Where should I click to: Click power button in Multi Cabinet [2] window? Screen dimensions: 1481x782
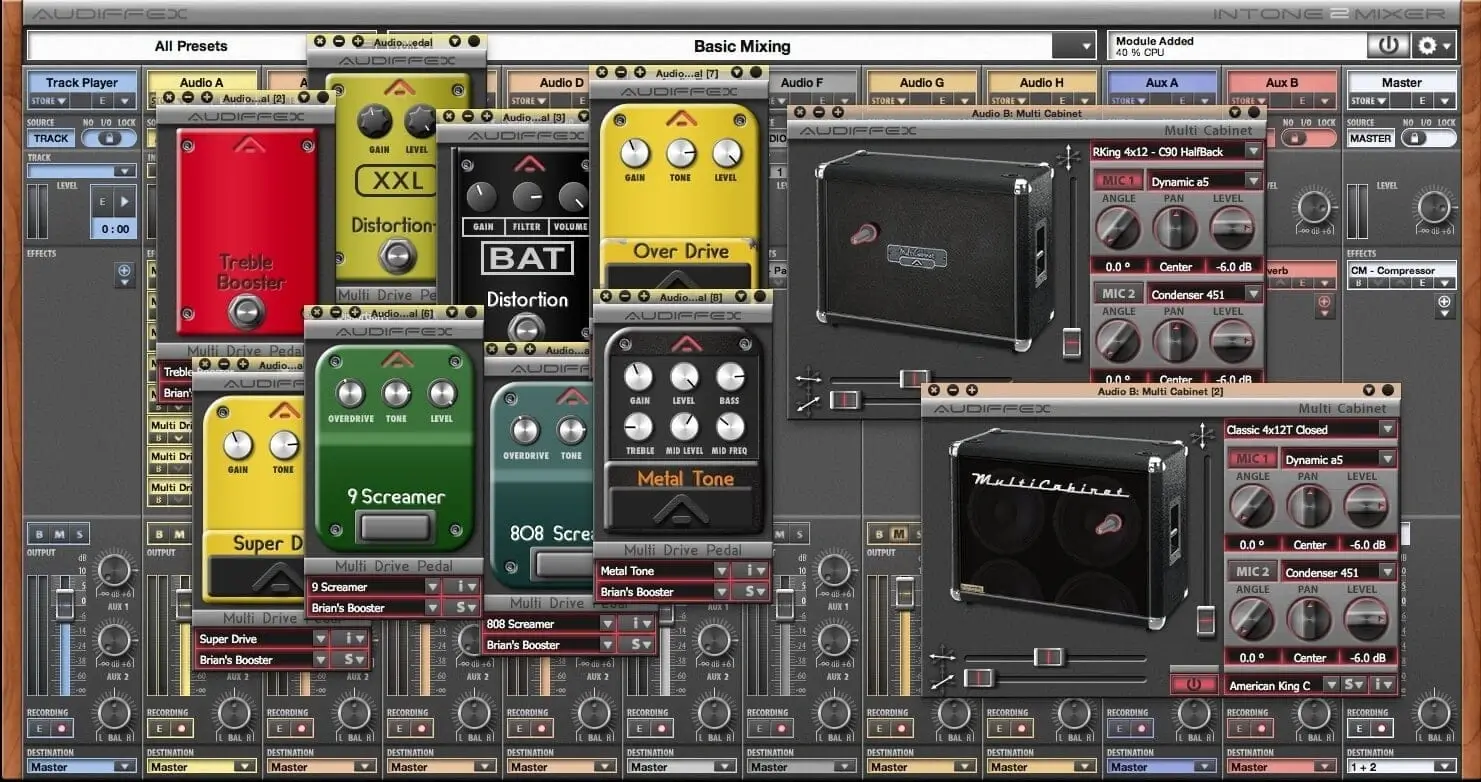[x=1193, y=685]
